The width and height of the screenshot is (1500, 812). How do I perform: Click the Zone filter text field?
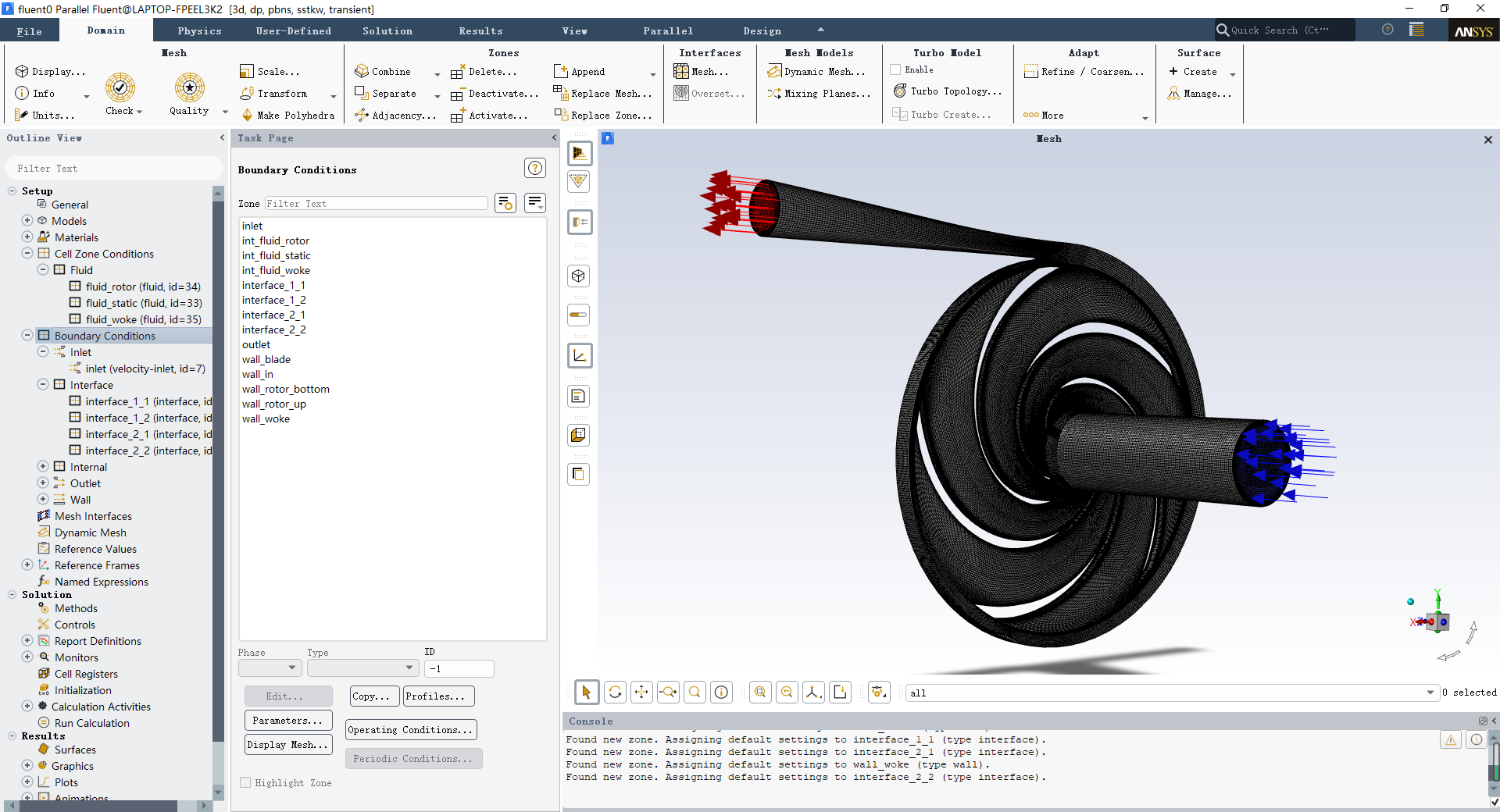pyautogui.click(x=376, y=204)
